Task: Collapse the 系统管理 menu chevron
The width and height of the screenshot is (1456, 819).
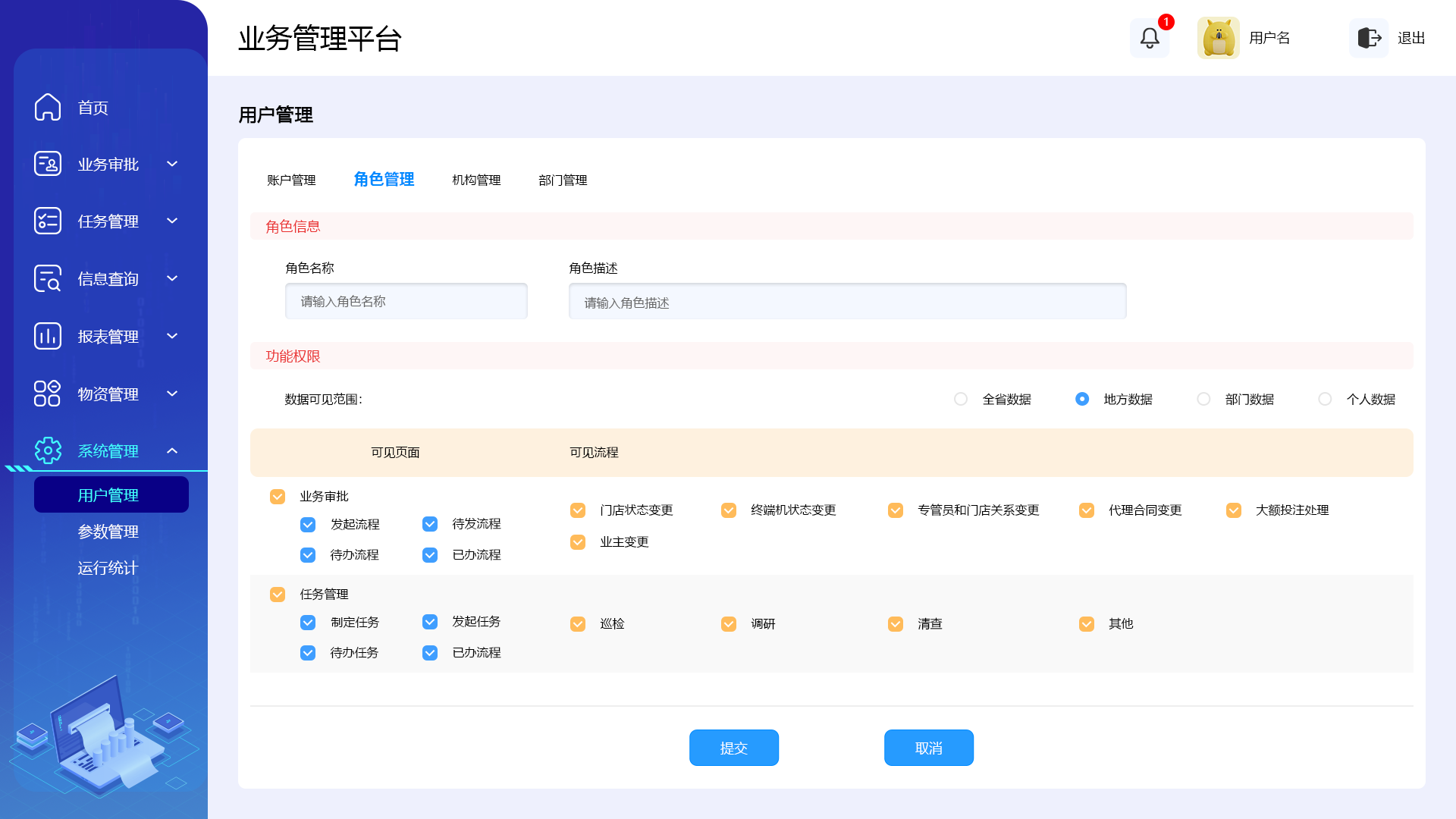Action: click(172, 451)
